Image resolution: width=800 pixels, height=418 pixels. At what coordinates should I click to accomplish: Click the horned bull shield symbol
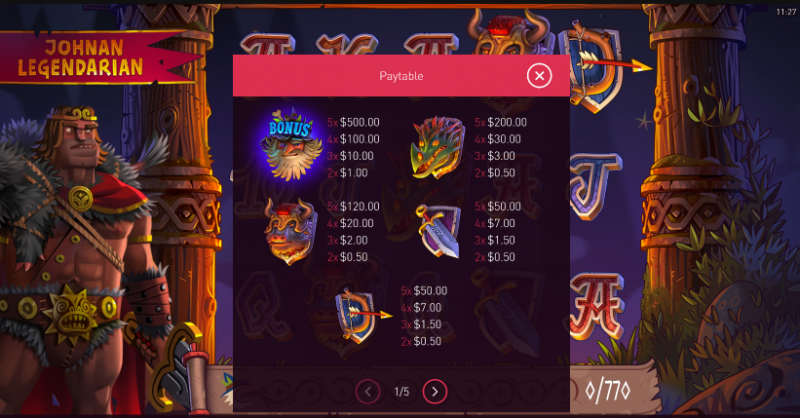(289, 231)
